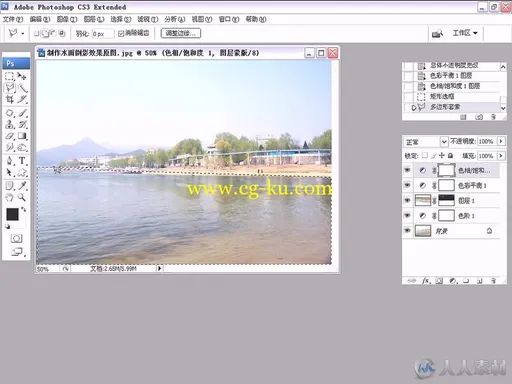Toggle Quick Mask mode
Image resolution: width=512 pixels, height=384 pixels.
click(16, 238)
